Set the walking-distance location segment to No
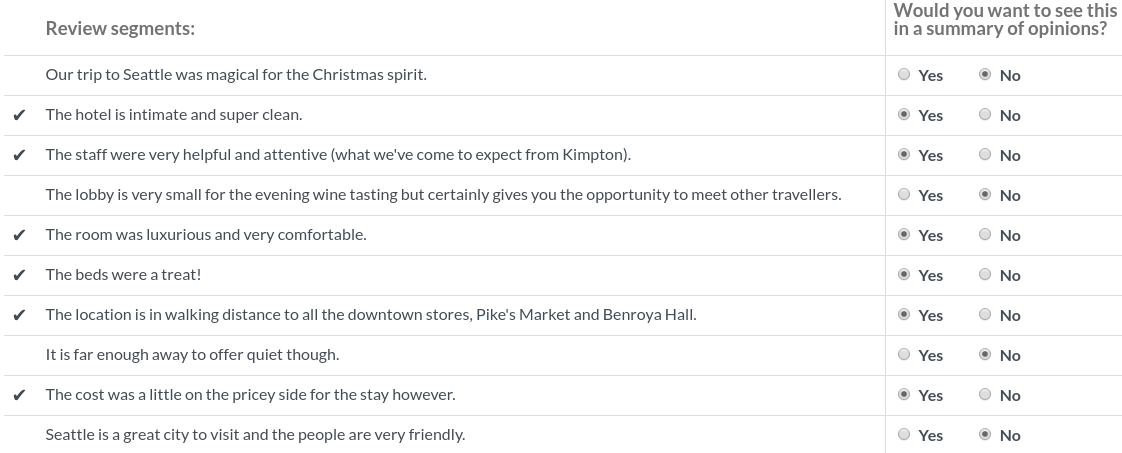 tap(985, 315)
